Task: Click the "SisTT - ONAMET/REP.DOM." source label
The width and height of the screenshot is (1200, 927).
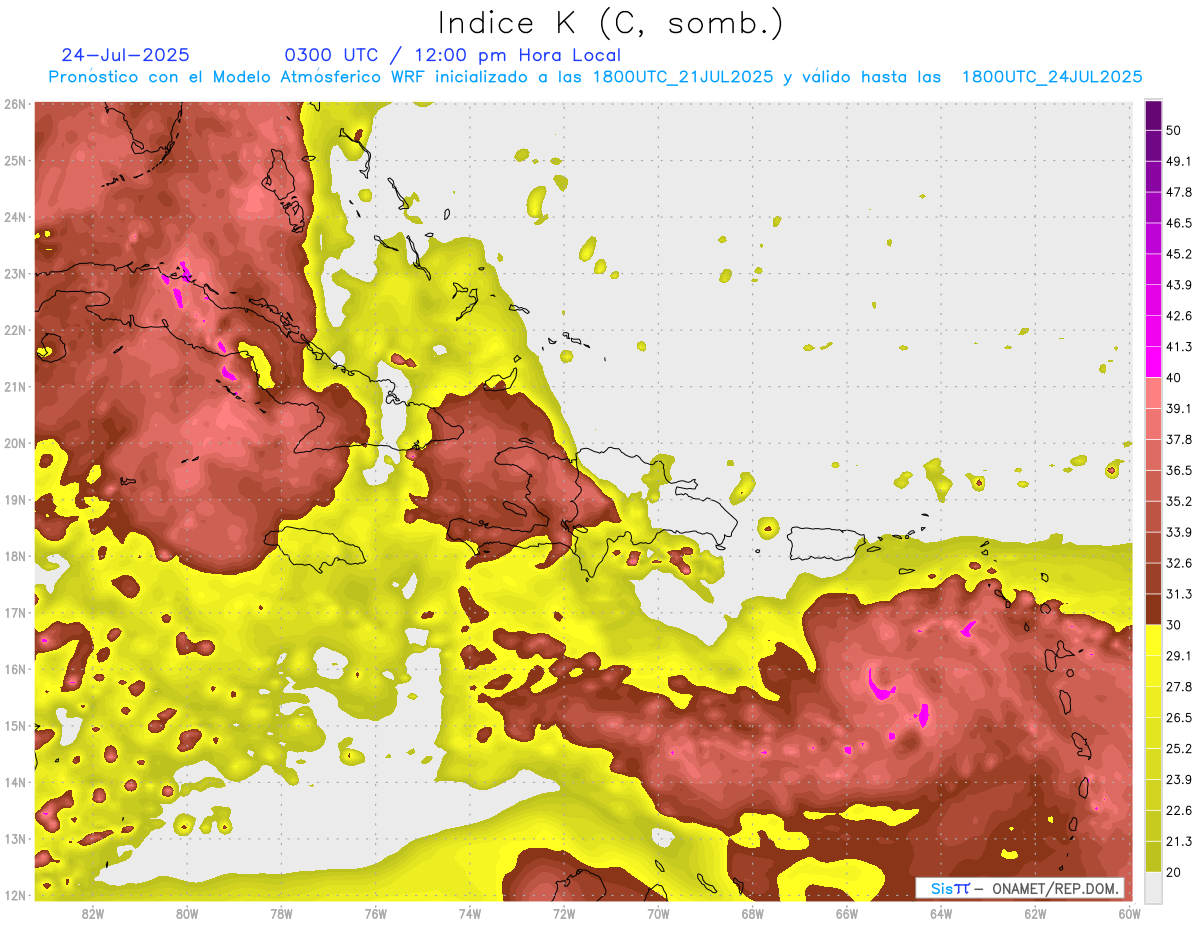Action: tap(1020, 888)
